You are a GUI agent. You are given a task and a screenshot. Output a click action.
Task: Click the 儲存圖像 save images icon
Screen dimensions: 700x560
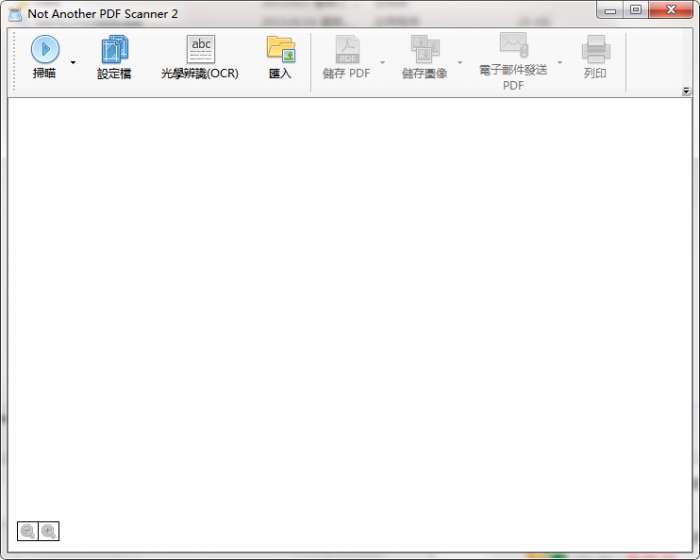(x=425, y=49)
